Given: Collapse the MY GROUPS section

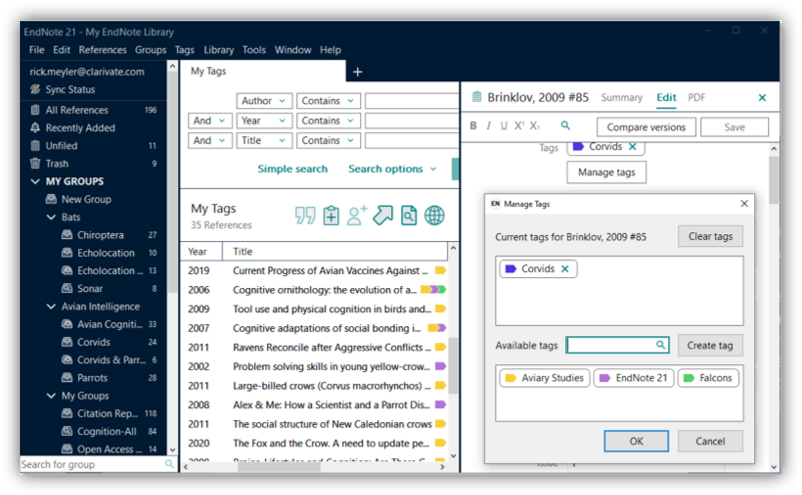Looking at the screenshot, I should pos(35,182).
